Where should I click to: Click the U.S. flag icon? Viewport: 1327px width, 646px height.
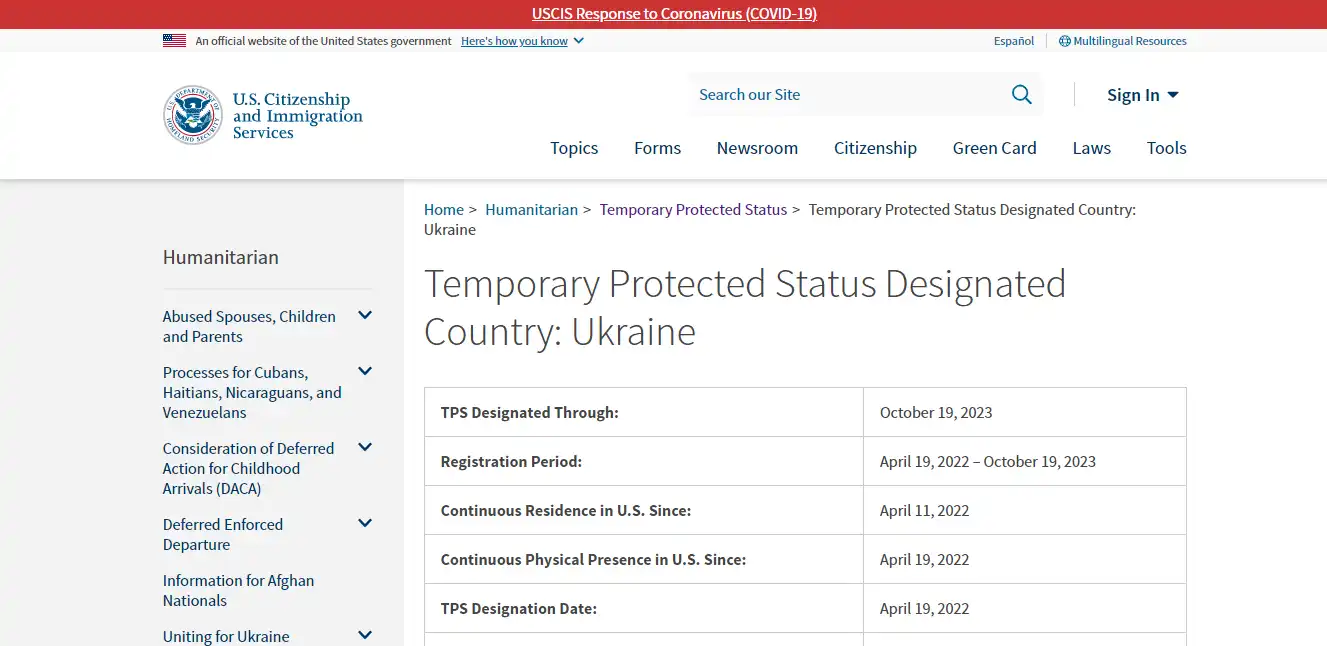(175, 40)
